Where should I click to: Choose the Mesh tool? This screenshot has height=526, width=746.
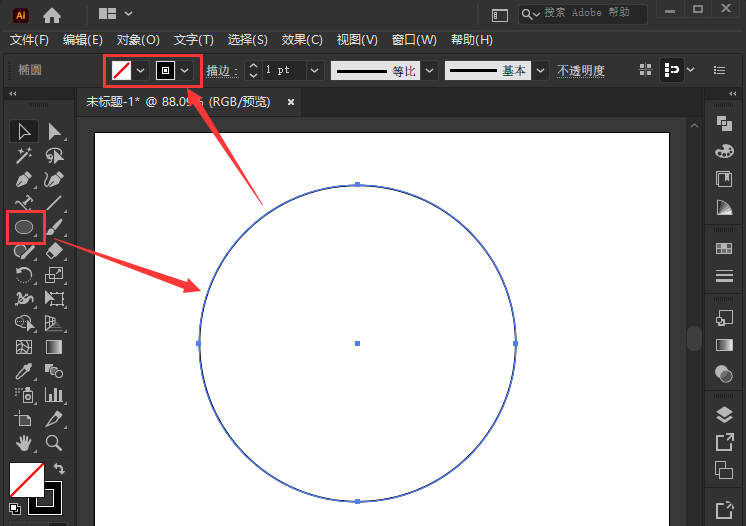[24, 347]
